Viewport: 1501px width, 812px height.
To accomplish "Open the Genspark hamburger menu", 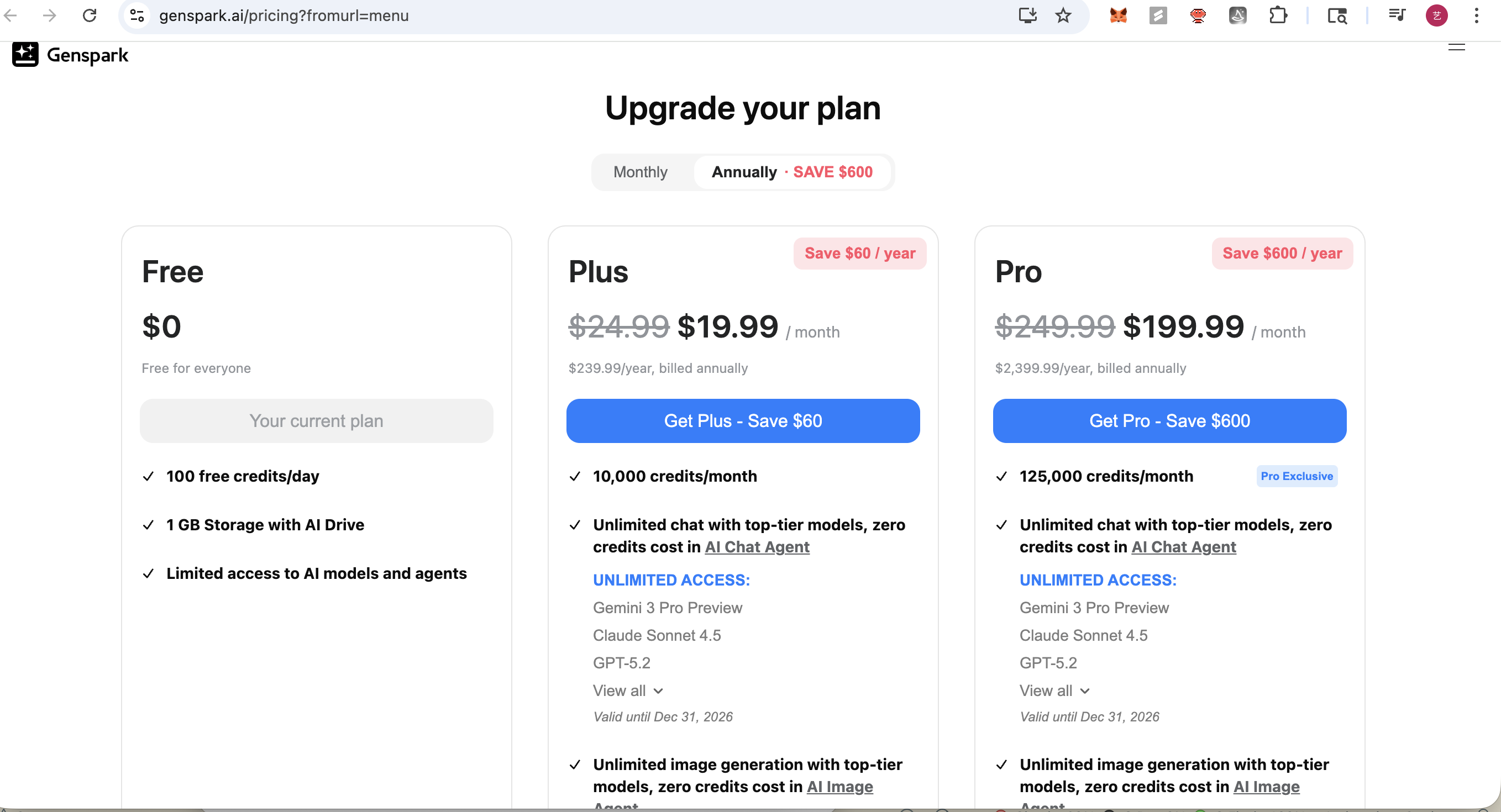I will click(x=1456, y=47).
